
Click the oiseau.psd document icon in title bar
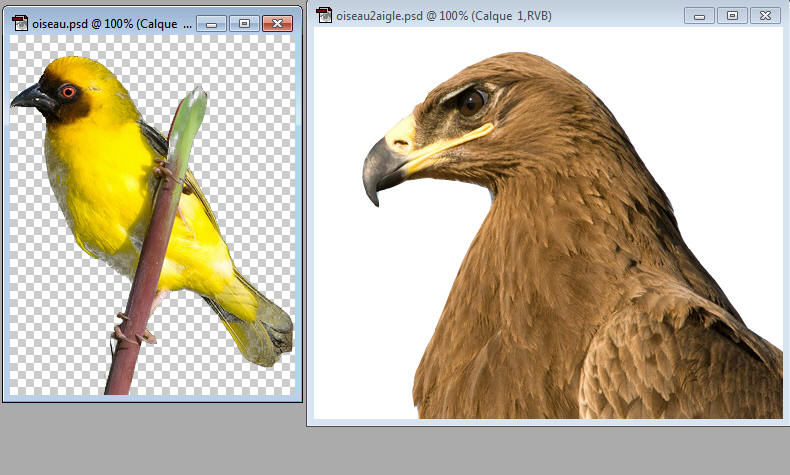[x=20, y=23]
